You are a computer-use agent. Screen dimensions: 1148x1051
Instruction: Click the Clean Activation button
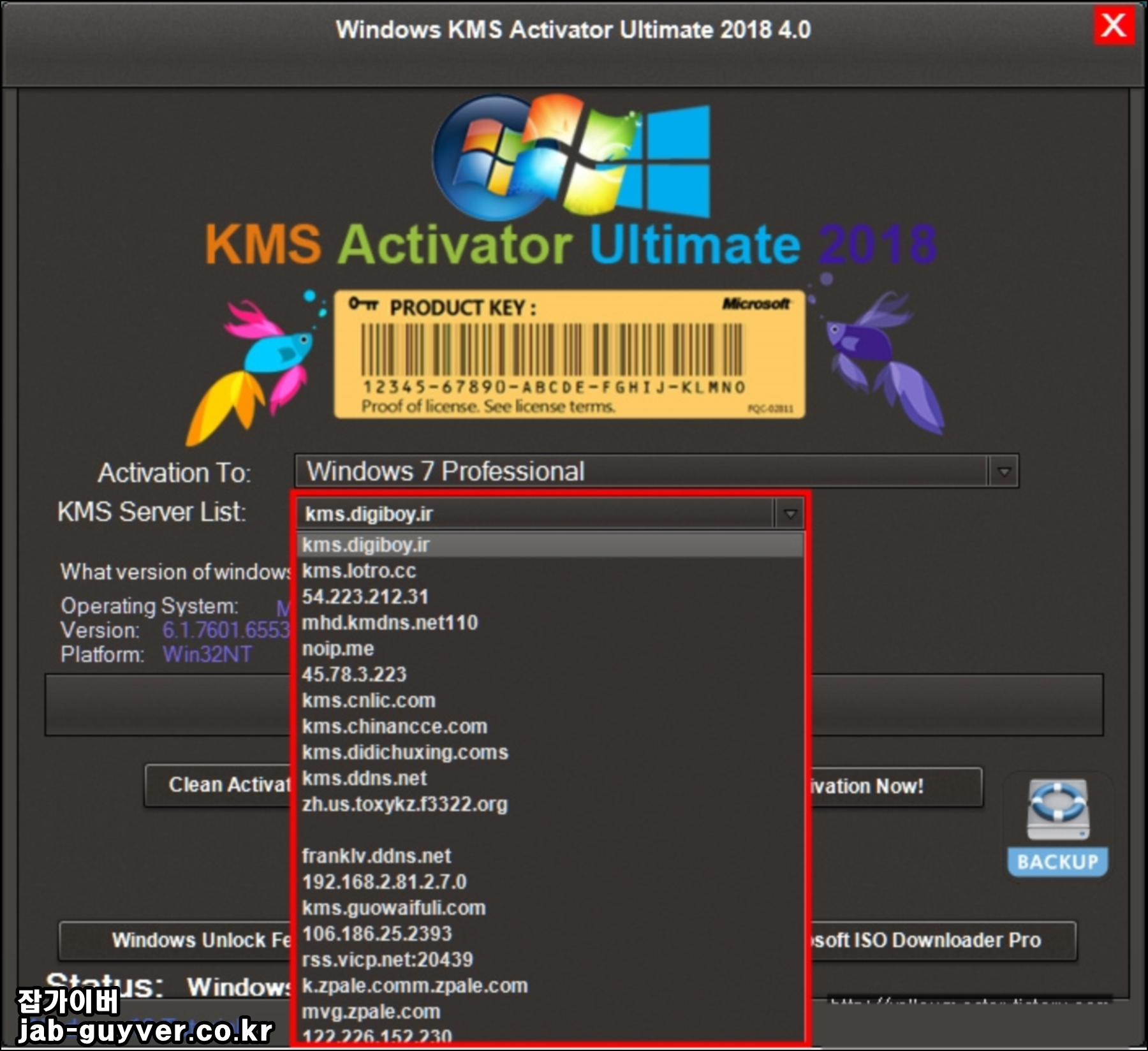(218, 786)
